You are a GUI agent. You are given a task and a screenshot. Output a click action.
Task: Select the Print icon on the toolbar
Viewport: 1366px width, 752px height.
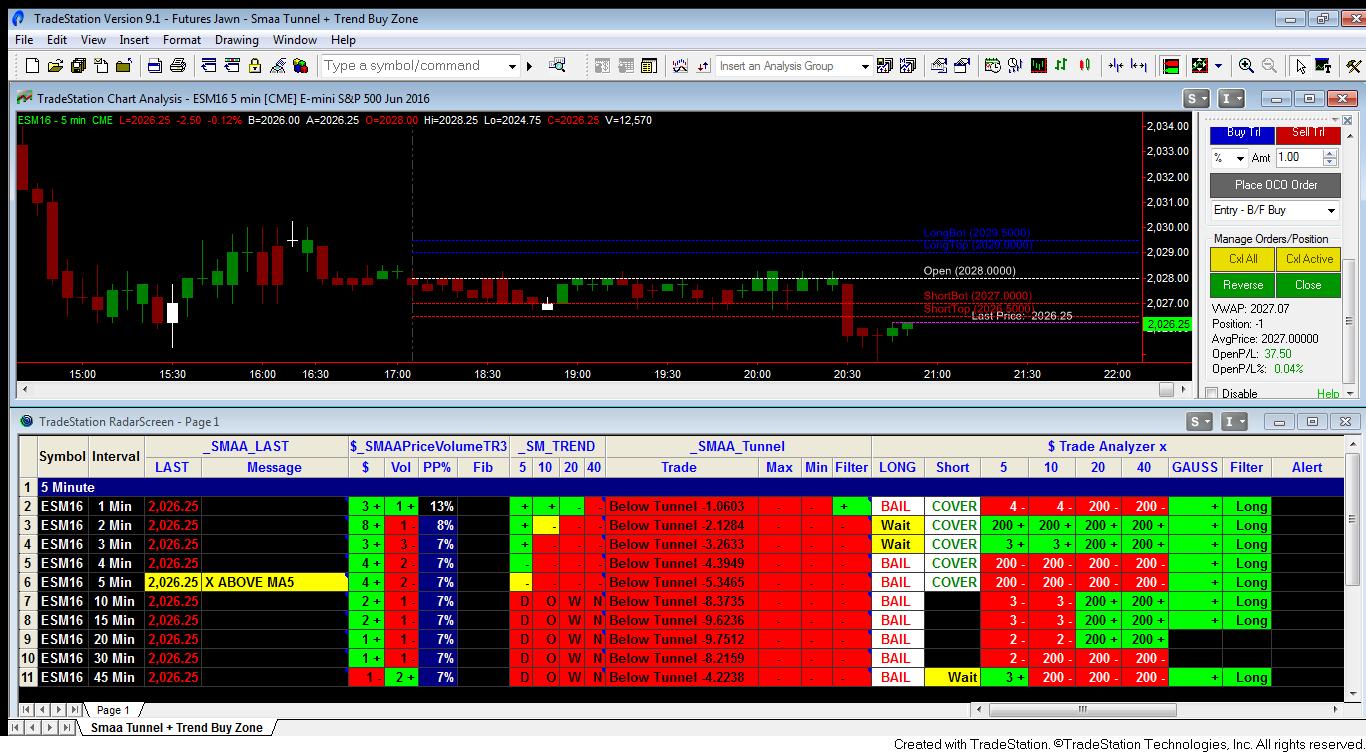point(177,65)
